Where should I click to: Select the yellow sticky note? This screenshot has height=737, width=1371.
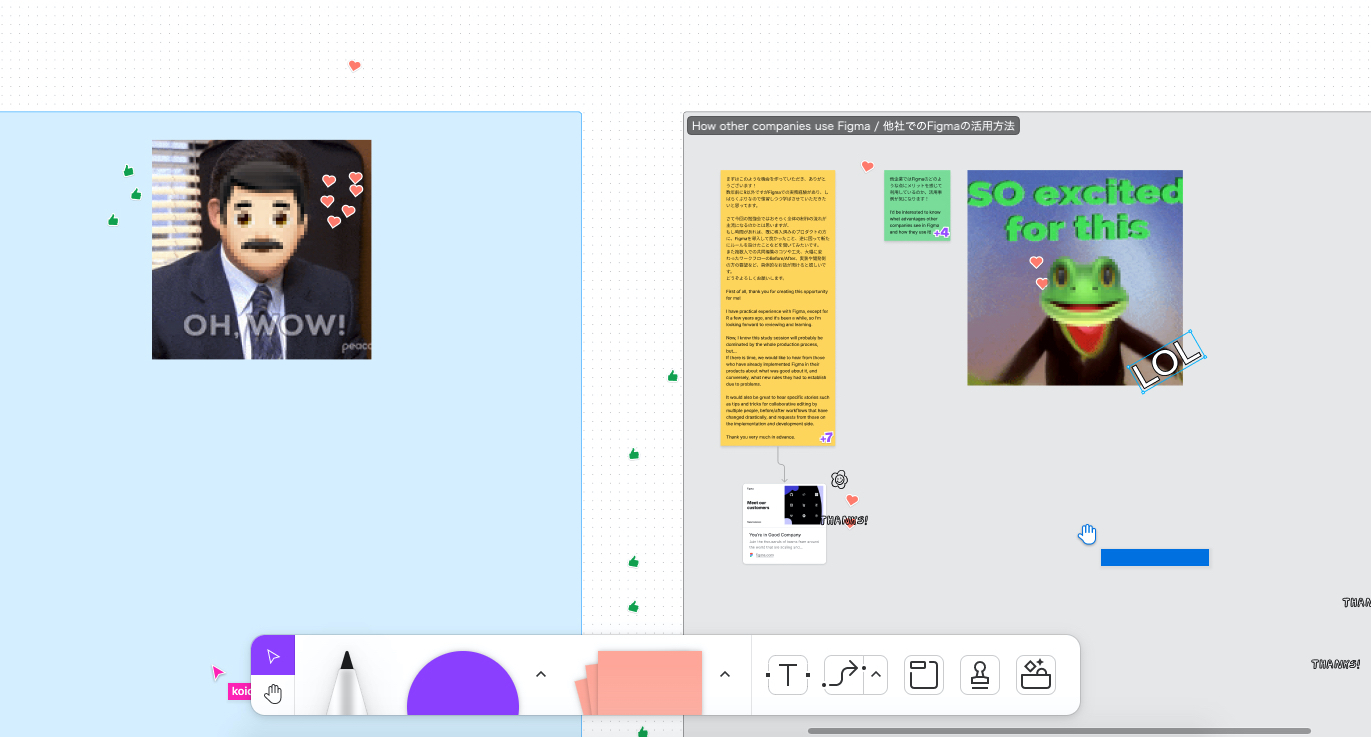tap(778, 307)
